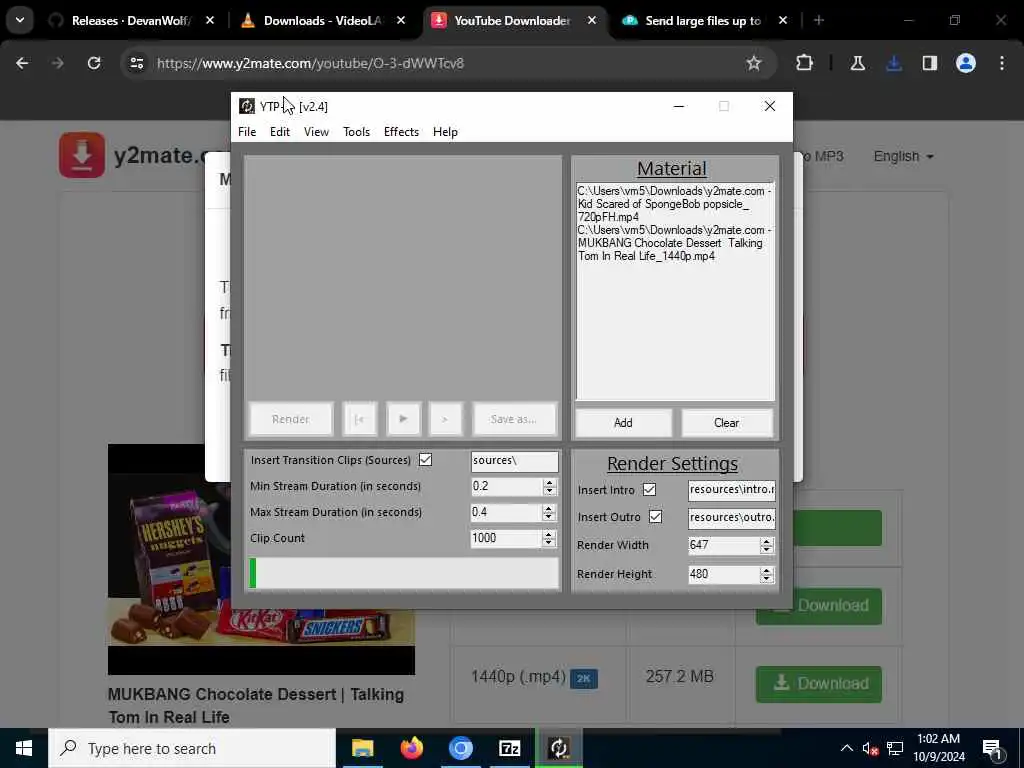Increase Clip Count with up arrow
Image resolution: width=1024 pixels, height=768 pixels.
point(549,534)
